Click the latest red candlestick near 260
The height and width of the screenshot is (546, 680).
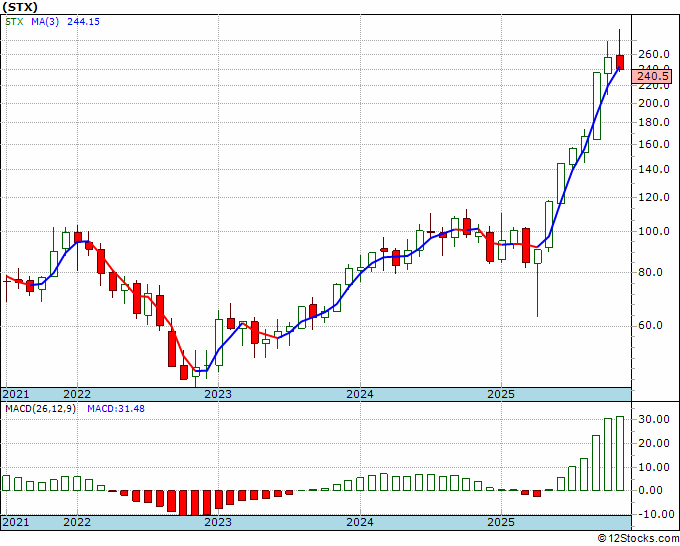tap(620, 62)
